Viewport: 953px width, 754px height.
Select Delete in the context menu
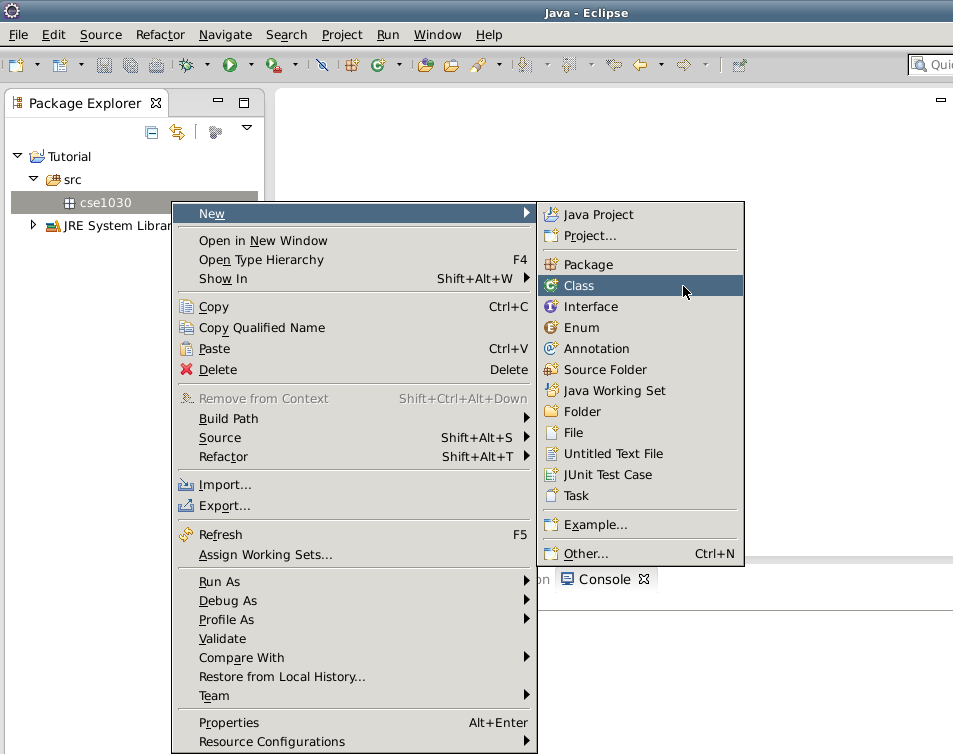tap(354, 369)
